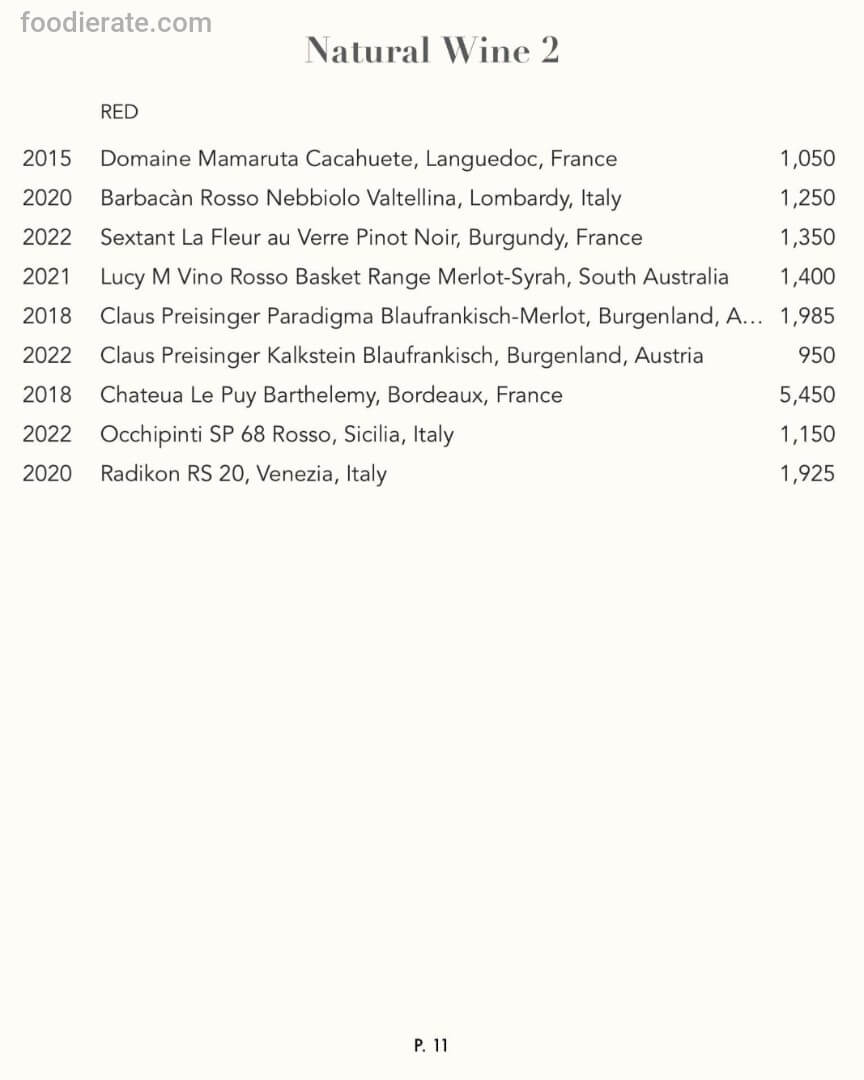
Task: Select Chateua Le Puy Barthelemy wine
Action: (331, 395)
